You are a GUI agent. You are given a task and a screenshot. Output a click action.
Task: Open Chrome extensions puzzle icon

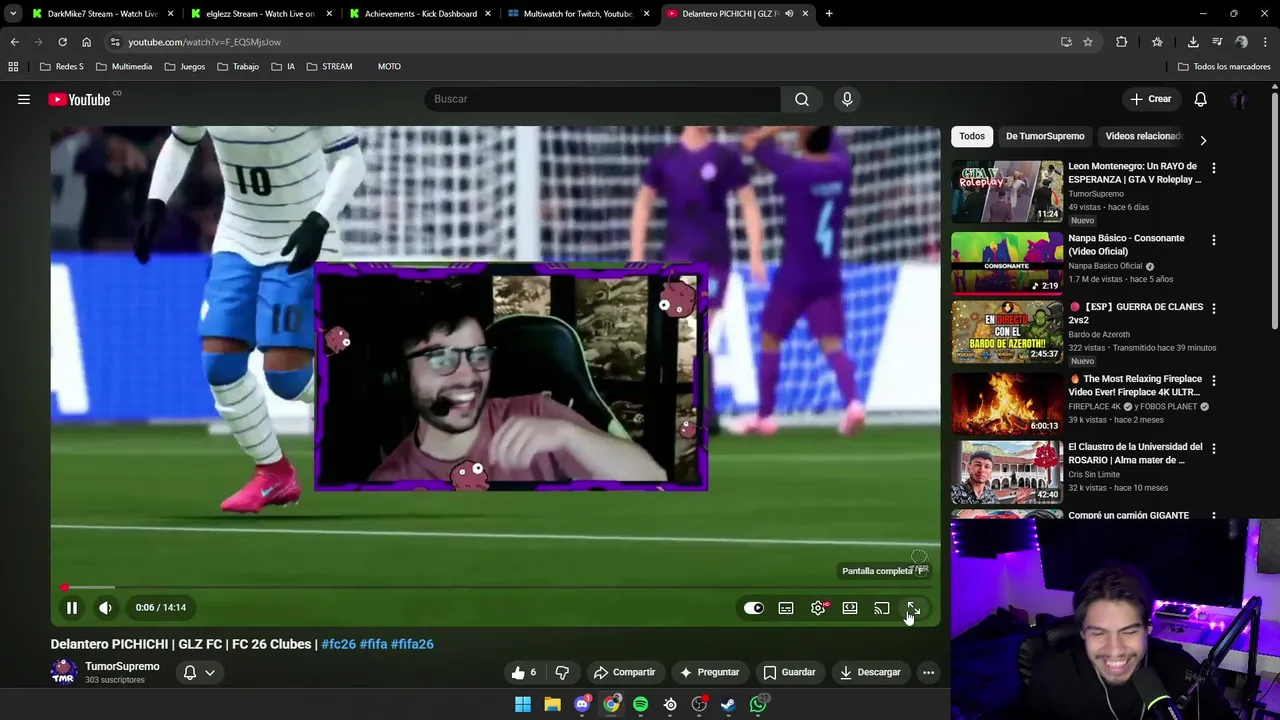coord(1122,42)
